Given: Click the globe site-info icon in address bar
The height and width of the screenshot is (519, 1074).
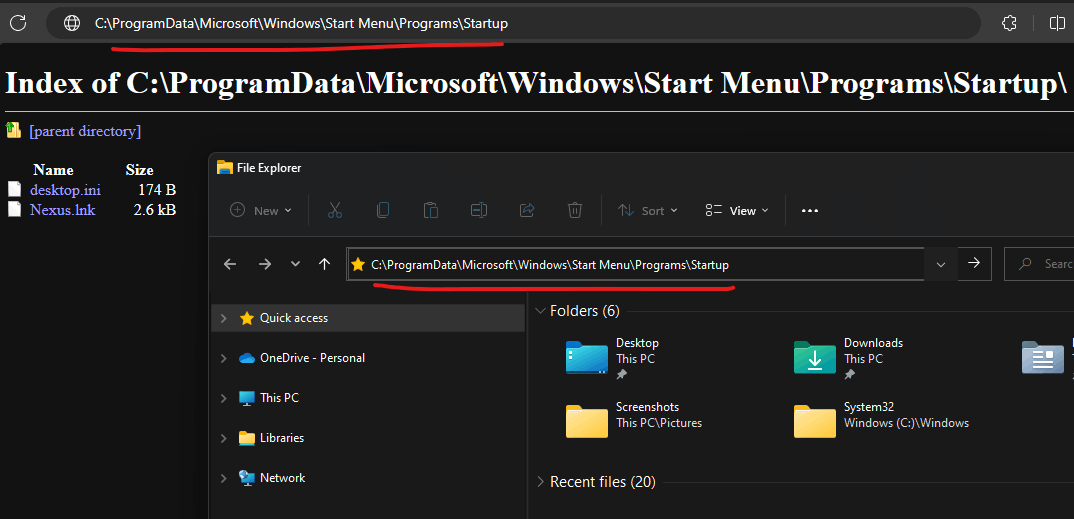Looking at the screenshot, I should 72,23.
